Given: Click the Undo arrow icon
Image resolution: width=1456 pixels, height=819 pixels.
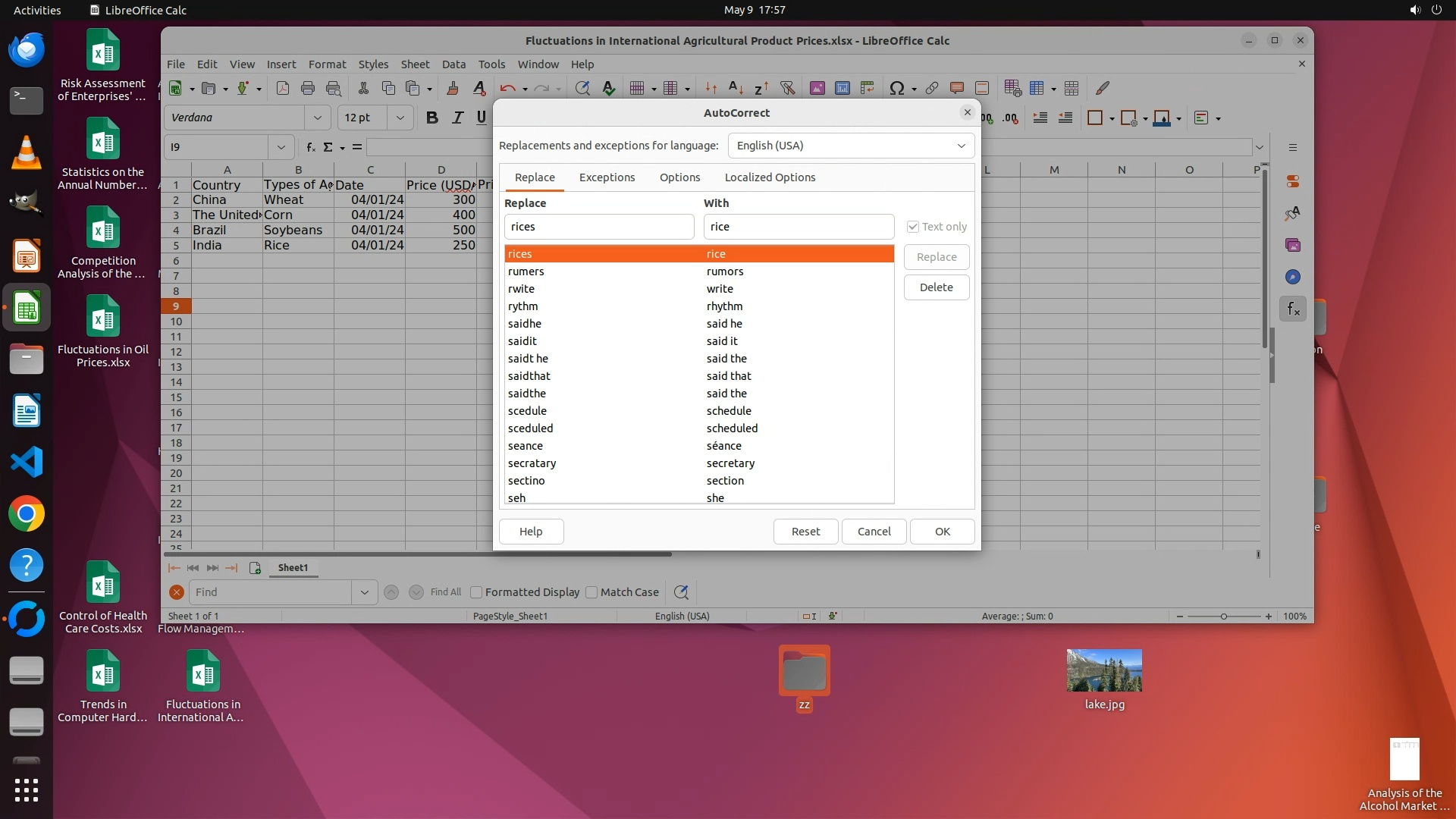Looking at the screenshot, I should tap(507, 88).
